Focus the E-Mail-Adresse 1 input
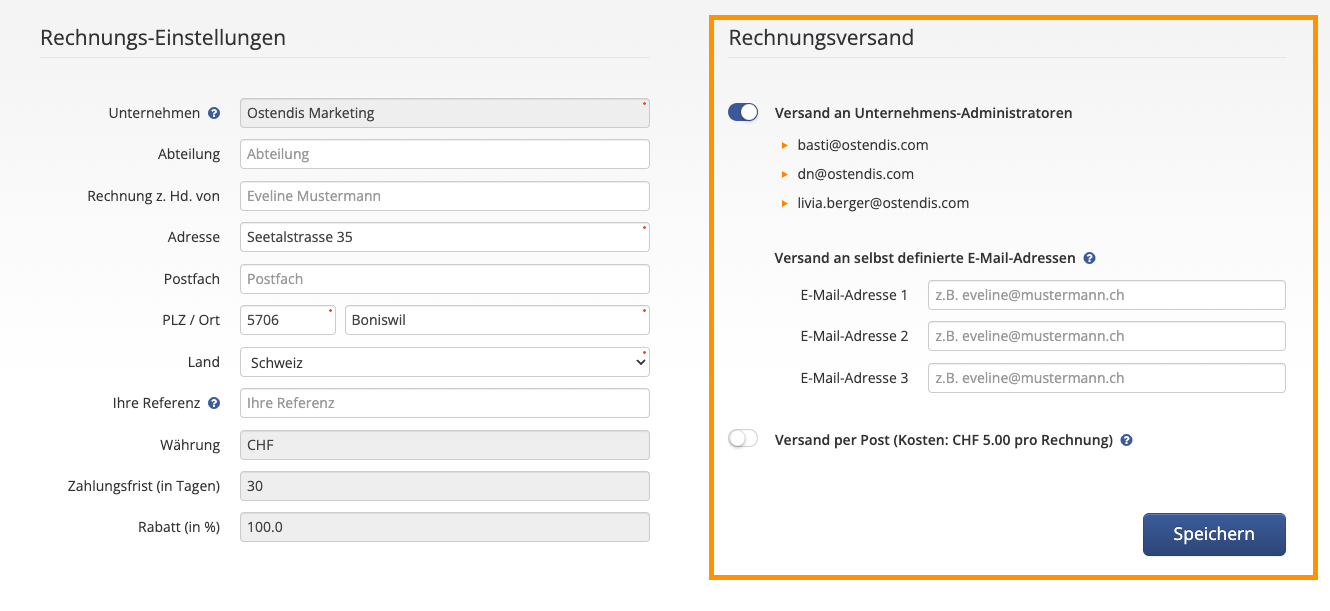Screen dimensions: 1330x611 1107,295
